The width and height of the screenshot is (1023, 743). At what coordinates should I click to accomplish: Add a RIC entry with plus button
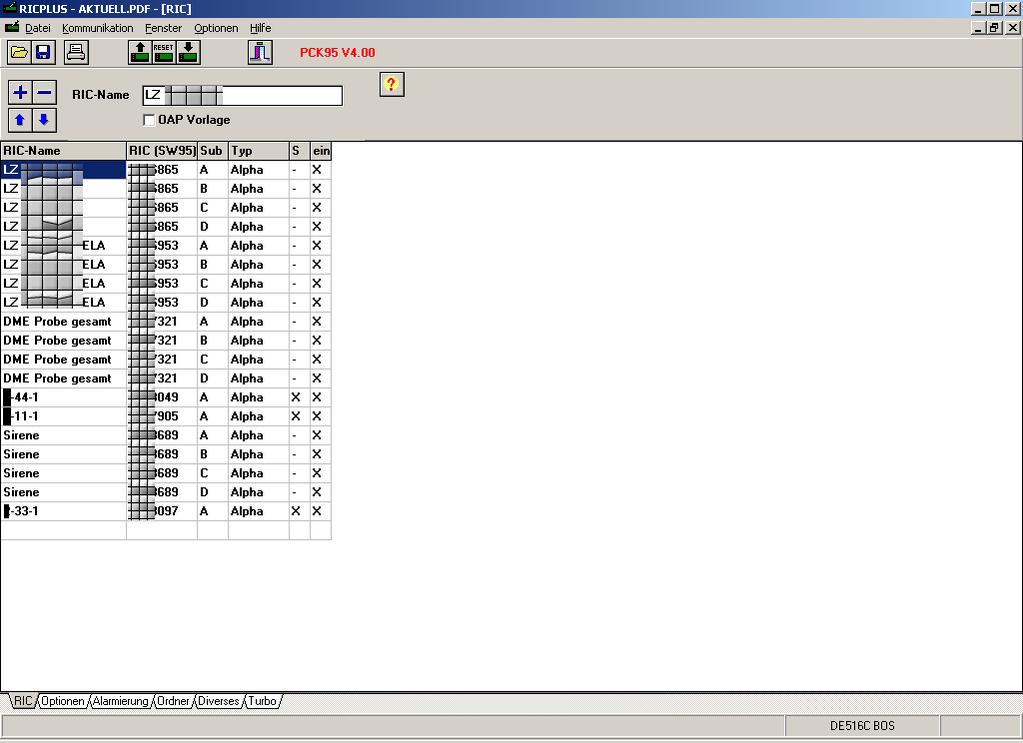pos(20,93)
